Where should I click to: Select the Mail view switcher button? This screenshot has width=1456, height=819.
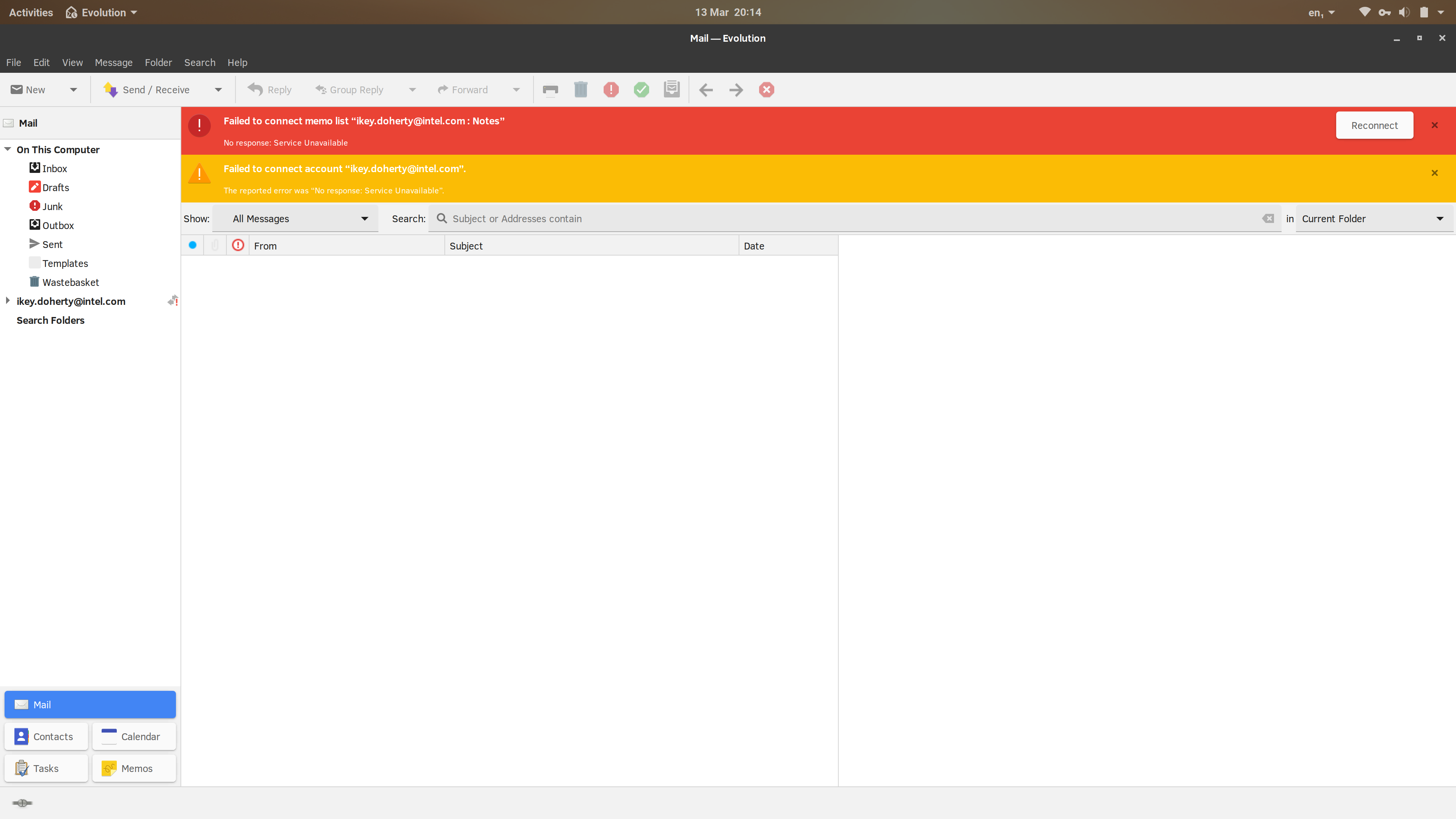tap(91, 704)
